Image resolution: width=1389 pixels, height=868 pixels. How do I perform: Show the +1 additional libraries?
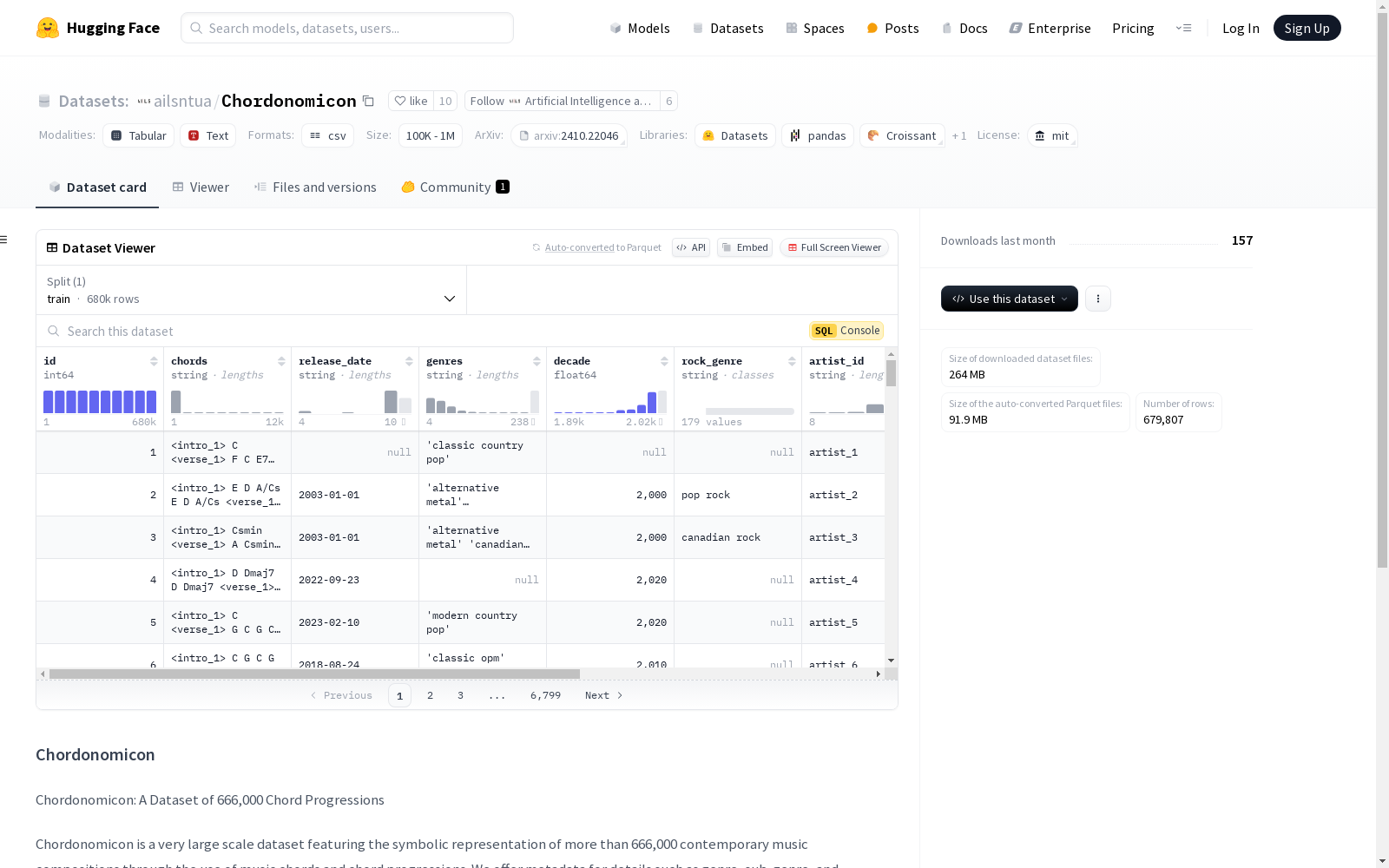[959, 135]
